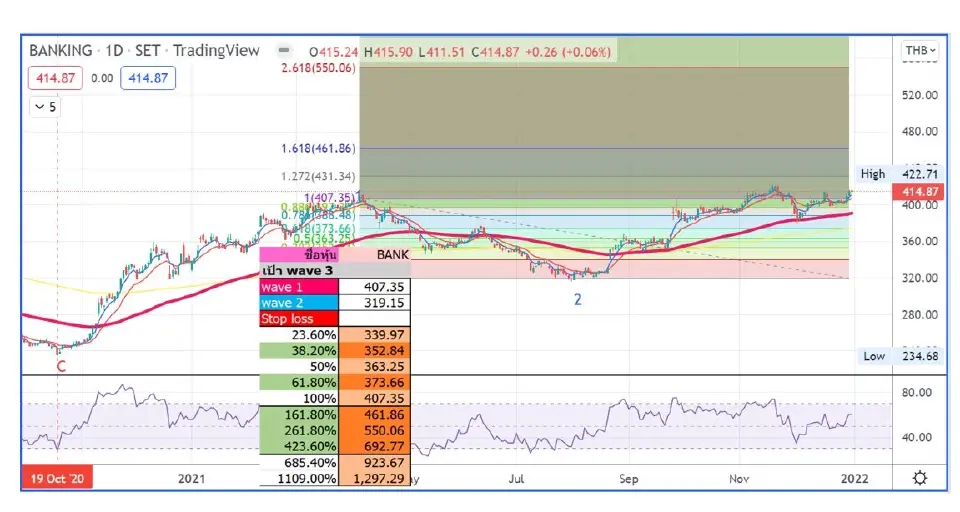The image size is (960, 512).
Task: Click the Low 234.68 label
Action: tap(900, 356)
